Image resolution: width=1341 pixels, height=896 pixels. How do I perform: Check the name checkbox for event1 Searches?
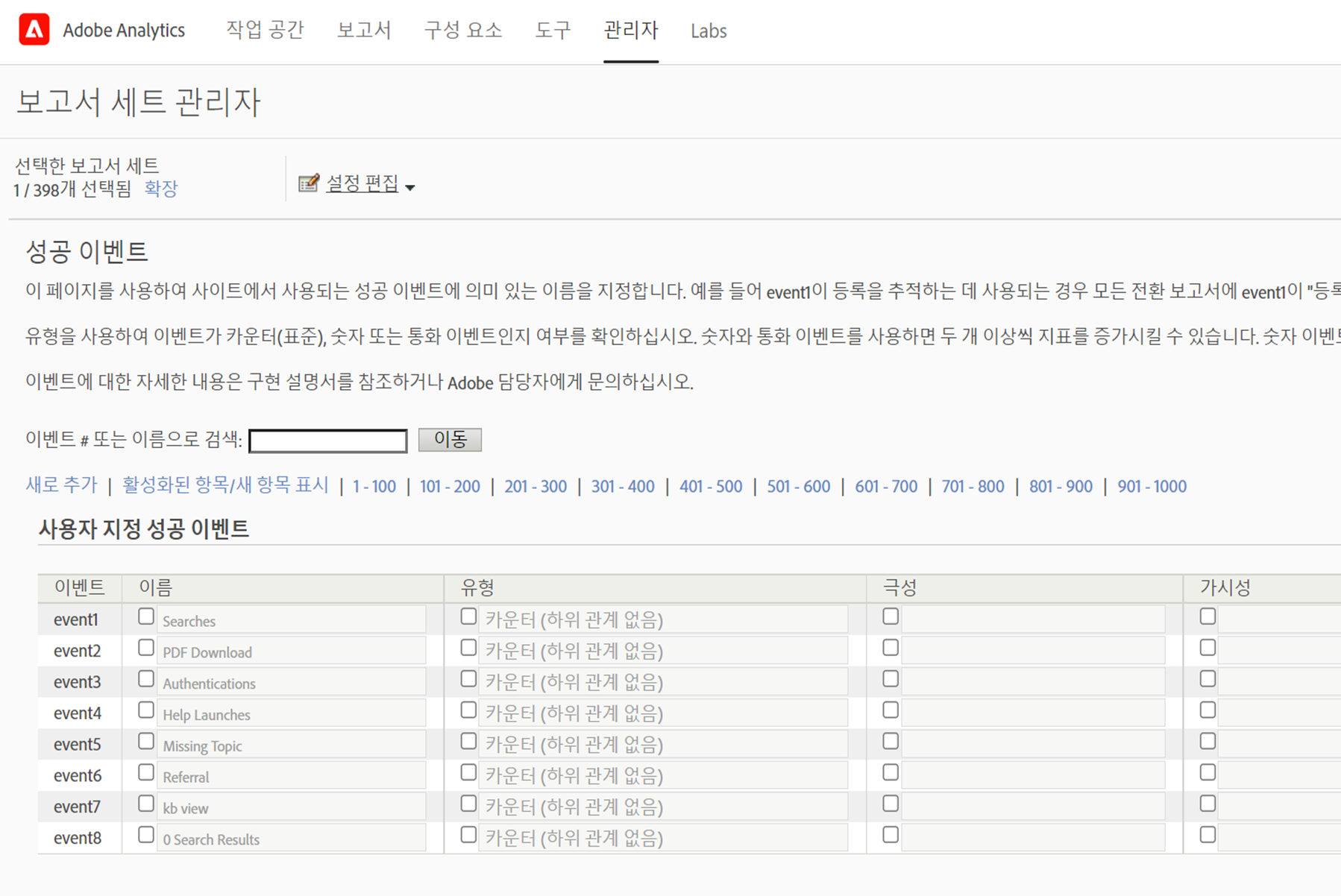pos(146,617)
